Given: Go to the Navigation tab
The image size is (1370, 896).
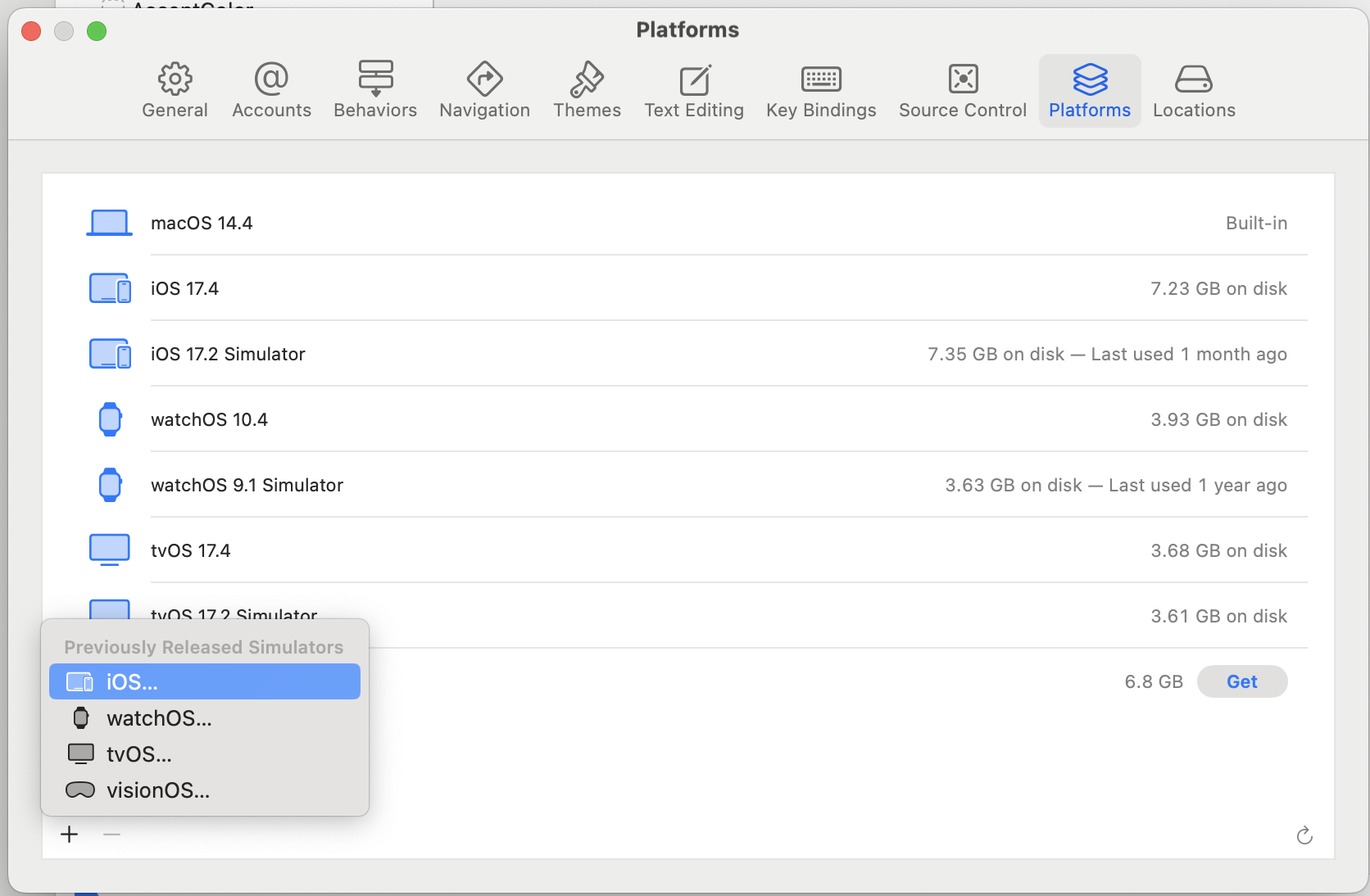Looking at the screenshot, I should click(x=484, y=91).
